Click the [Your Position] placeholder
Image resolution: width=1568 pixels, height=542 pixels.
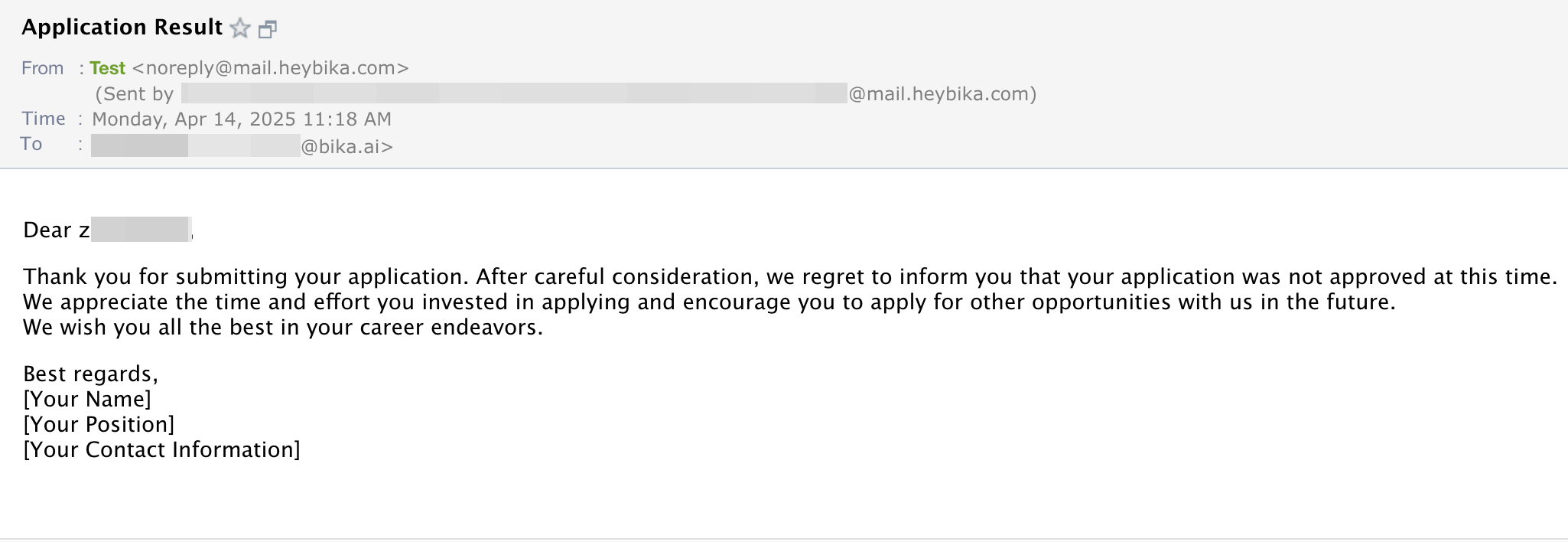(x=99, y=424)
